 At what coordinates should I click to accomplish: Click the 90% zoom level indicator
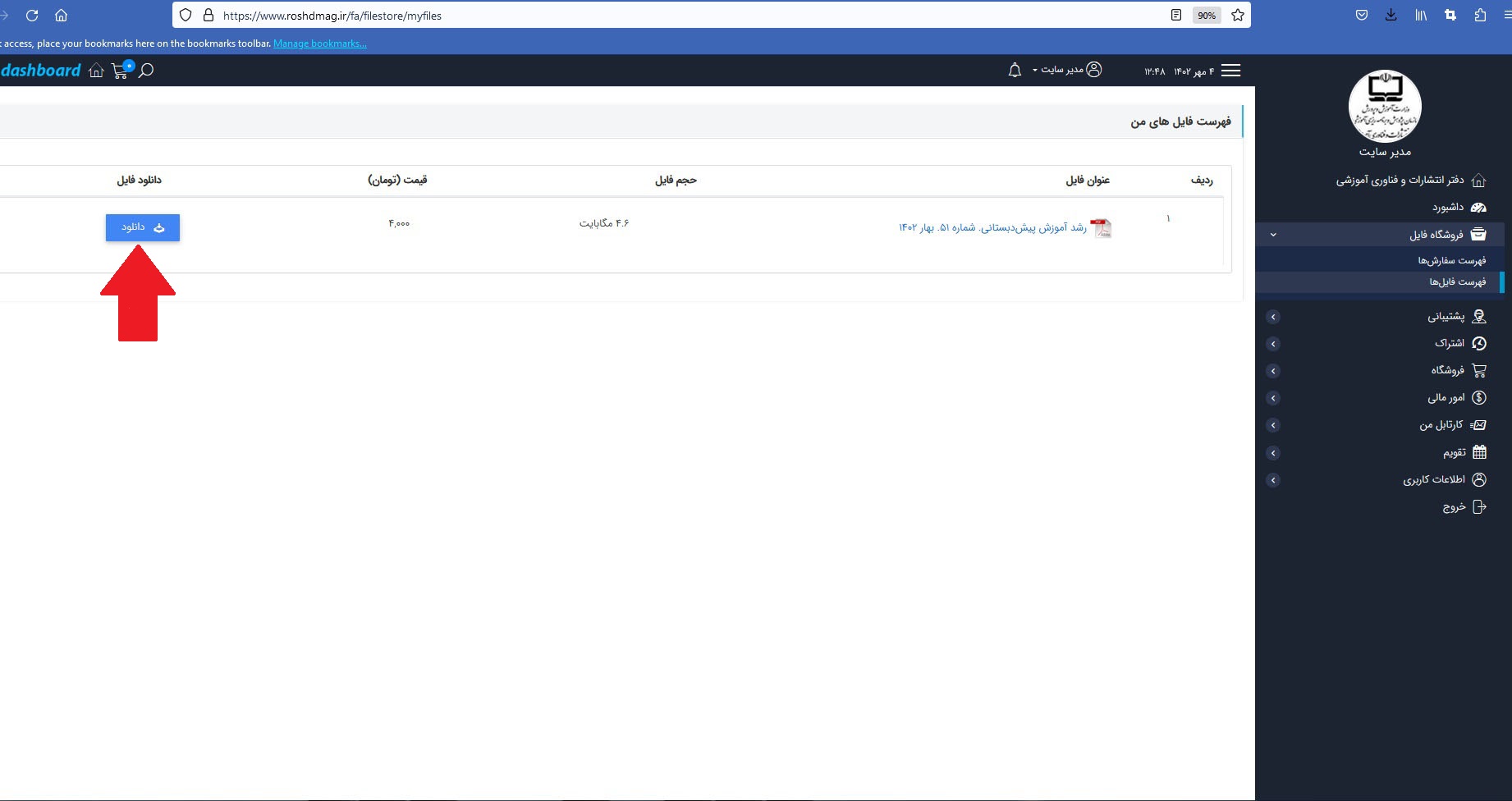coord(1206,16)
